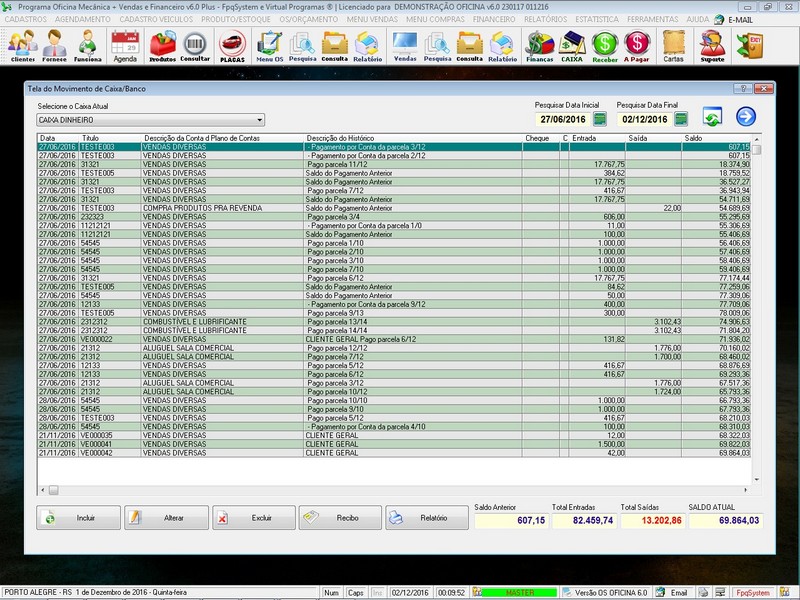Click the blue arrow next icon

tap(746, 117)
